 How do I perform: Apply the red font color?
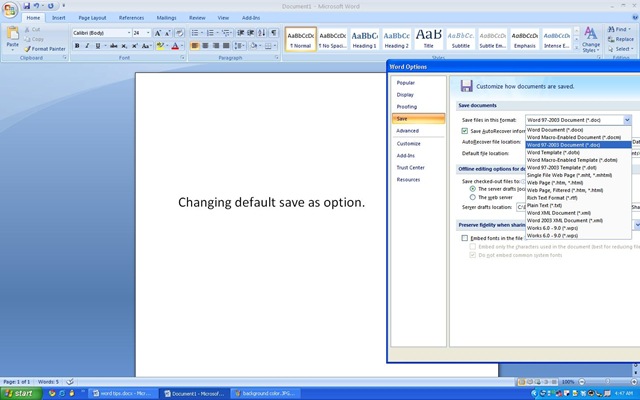[175, 46]
